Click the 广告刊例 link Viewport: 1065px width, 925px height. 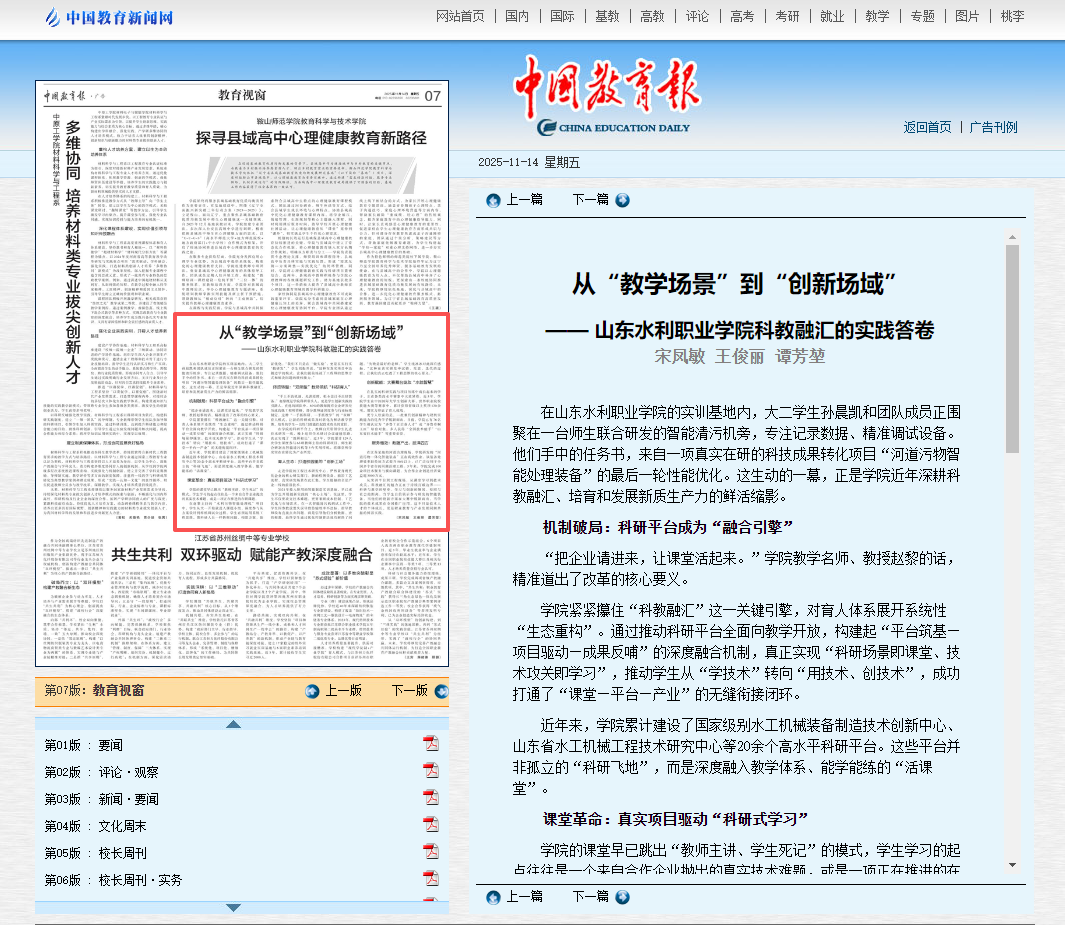pyautogui.click(x=993, y=127)
